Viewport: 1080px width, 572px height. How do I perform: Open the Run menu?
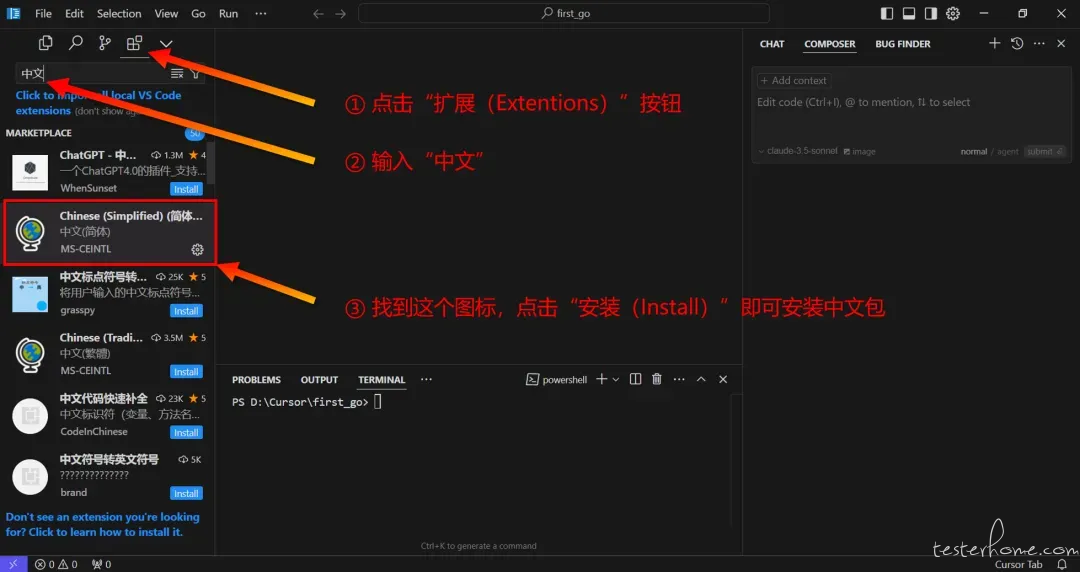229,14
